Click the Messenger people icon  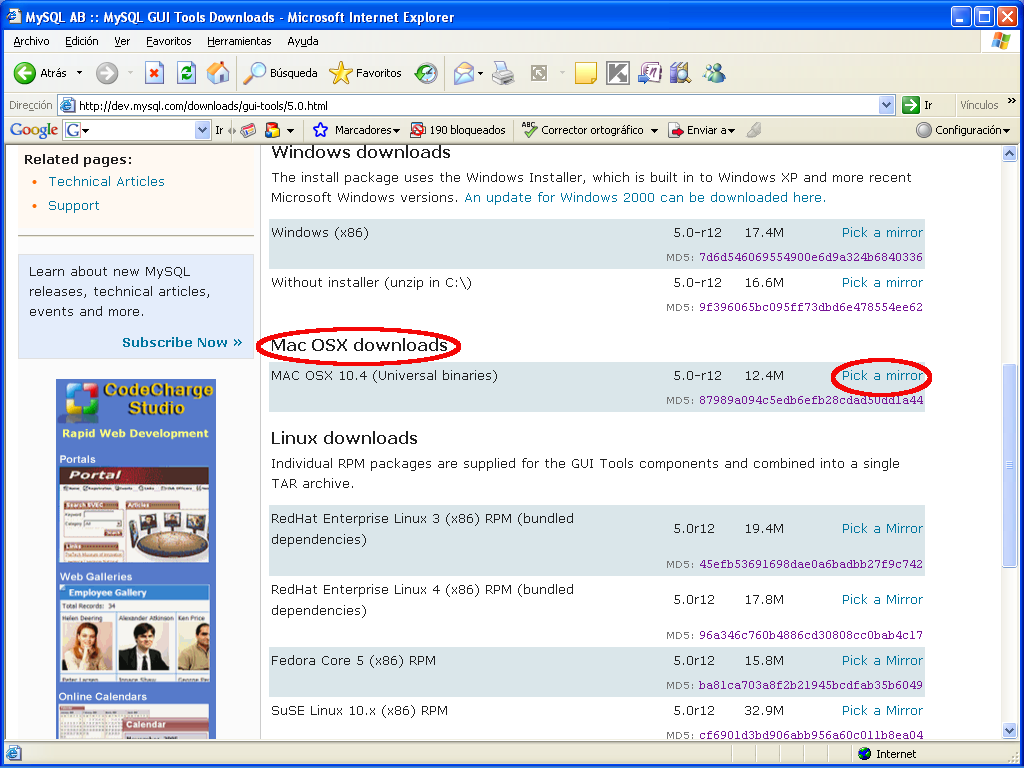[714, 73]
